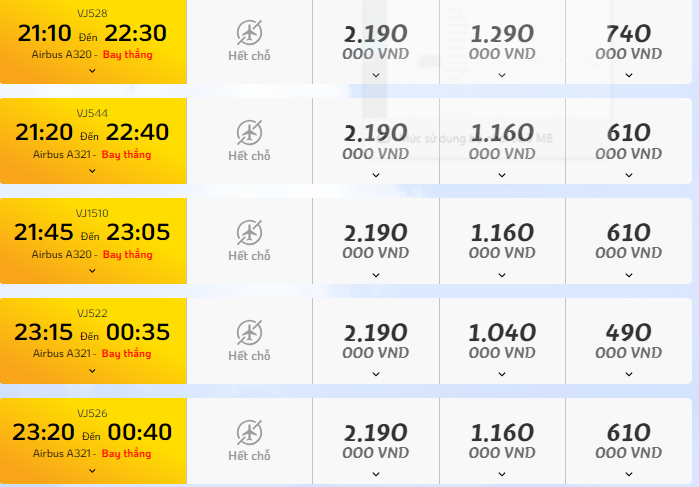Select the 740,000 VND fare on VJ528

[629, 42]
